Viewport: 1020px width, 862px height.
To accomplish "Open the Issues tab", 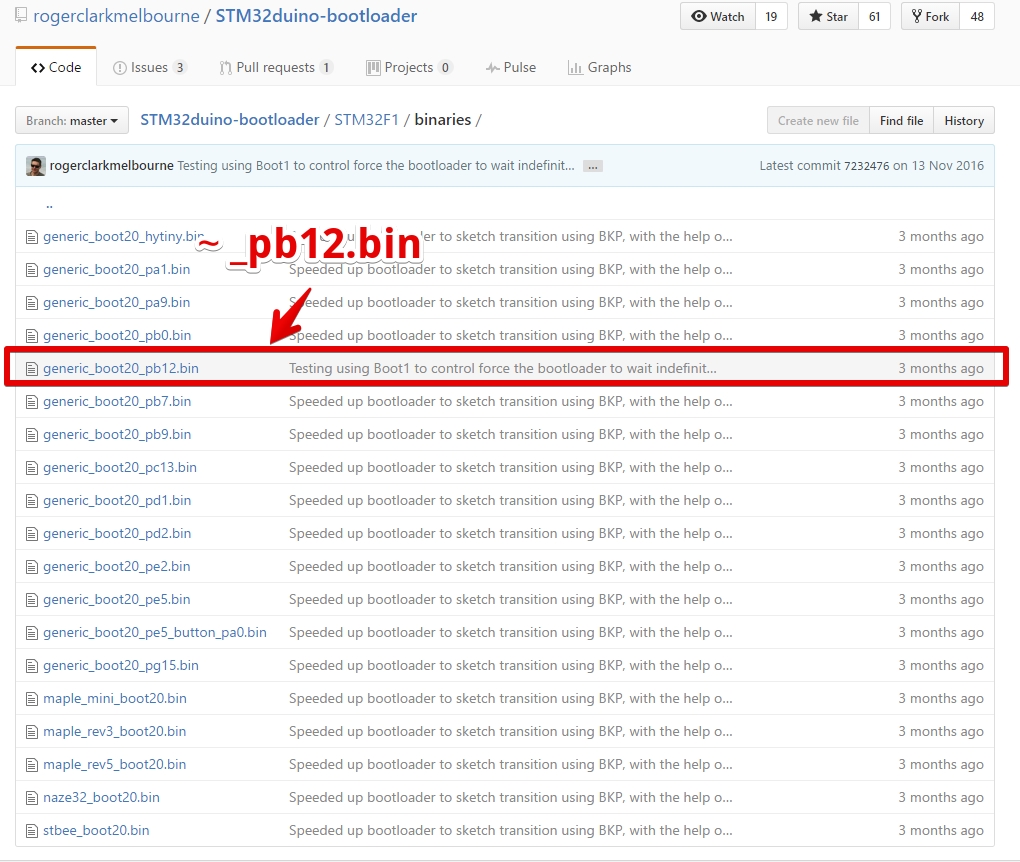I will click(150, 67).
